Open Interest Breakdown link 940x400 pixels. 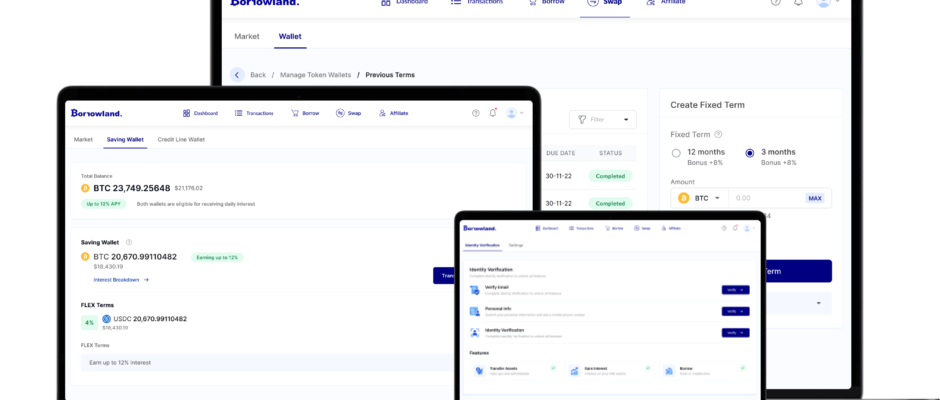click(121, 279)
